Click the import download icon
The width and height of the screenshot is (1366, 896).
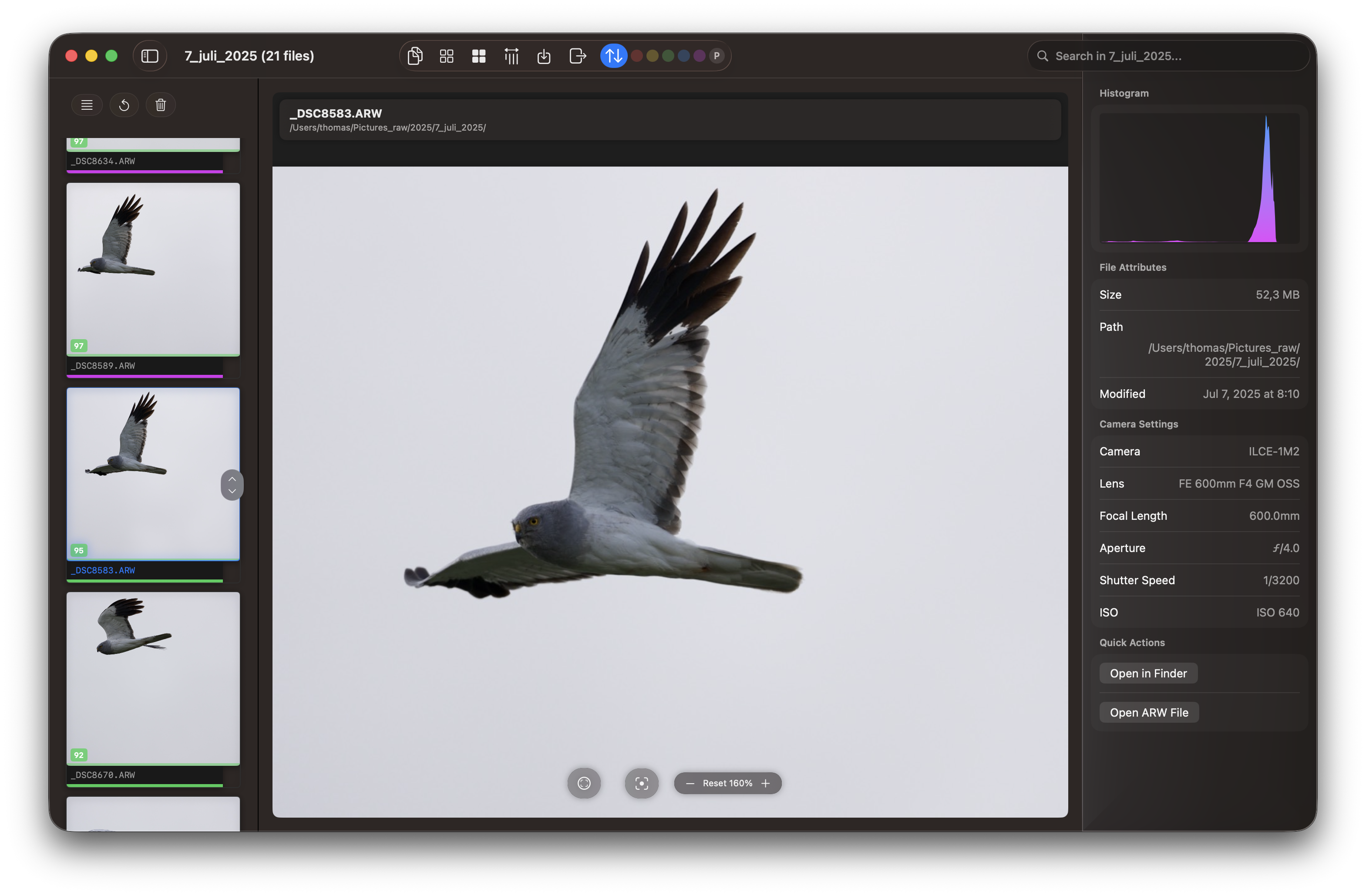click(544, 56)
